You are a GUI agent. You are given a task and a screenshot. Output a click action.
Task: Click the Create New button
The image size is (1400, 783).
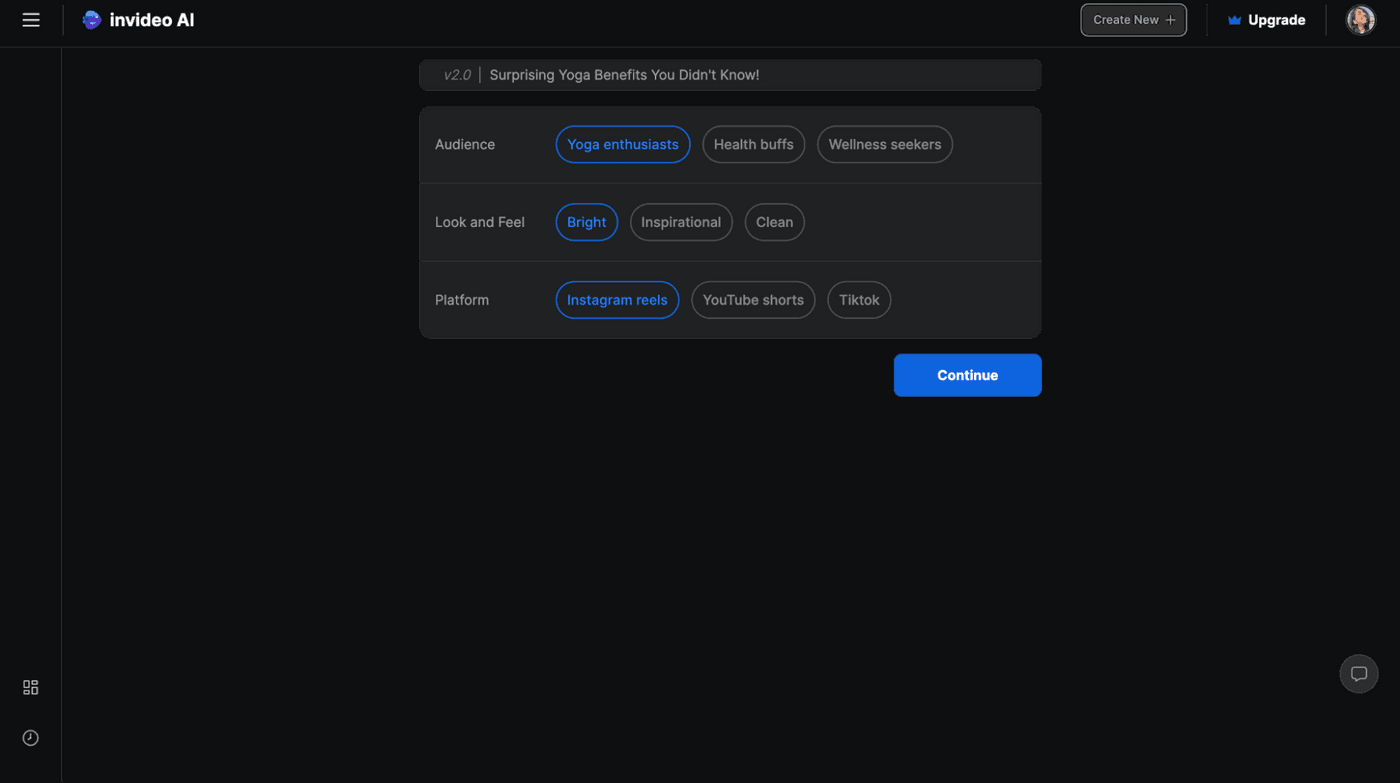pyautogui.click(x=1133, y=20)
